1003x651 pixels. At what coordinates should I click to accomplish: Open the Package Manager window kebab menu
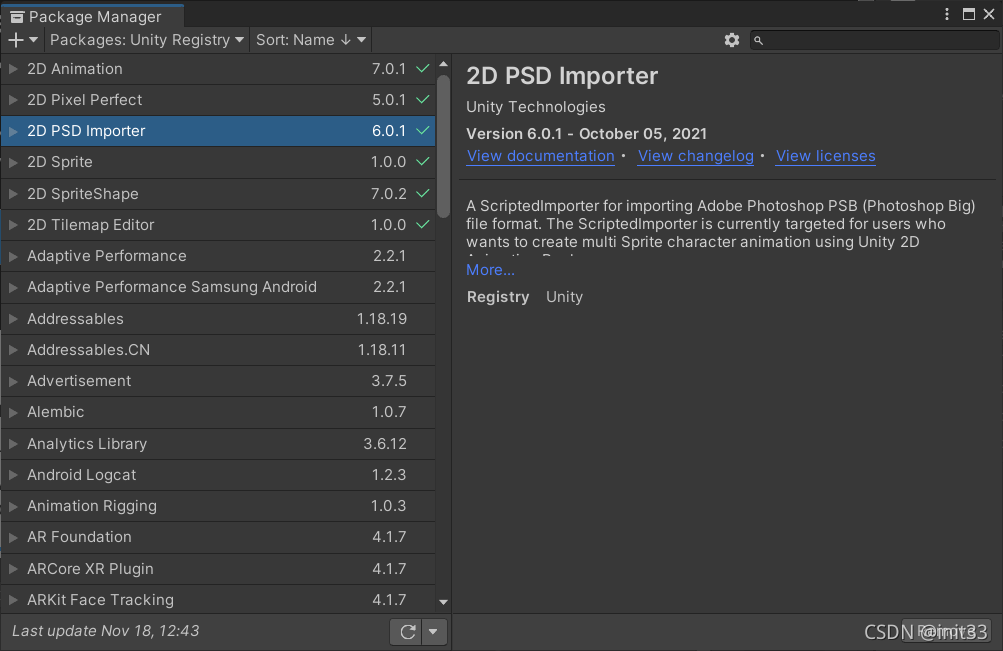coord(947,14)
